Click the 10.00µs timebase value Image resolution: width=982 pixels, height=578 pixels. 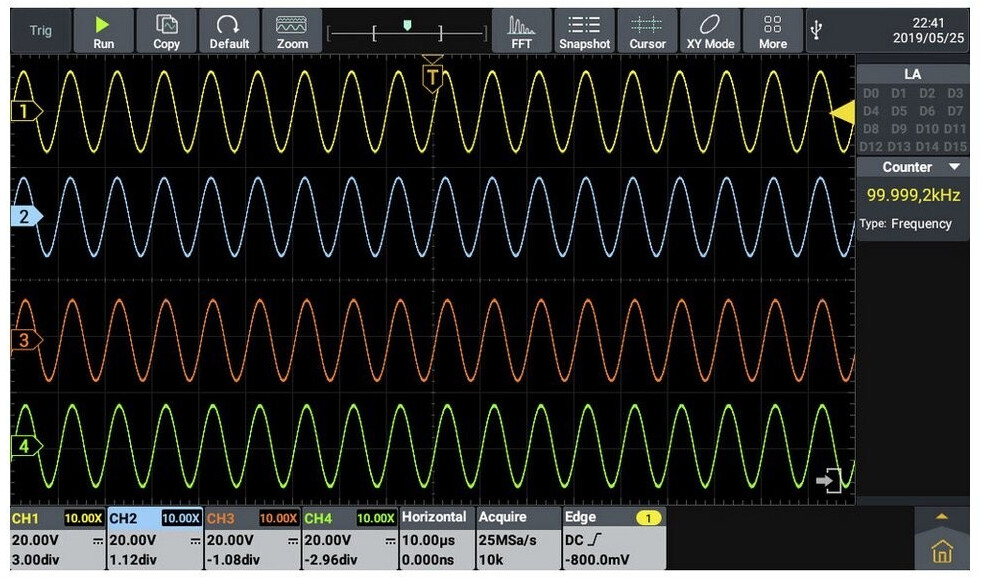pyautogui.click(x=428, y=540)
